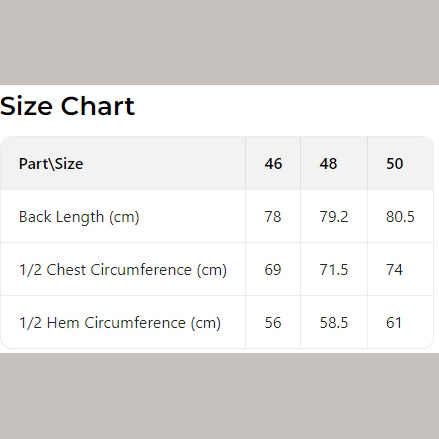Image resolution: width=439 pixels, height=439 pixels.
Task: Click the gray area below the chart
Action: [219, 396]
